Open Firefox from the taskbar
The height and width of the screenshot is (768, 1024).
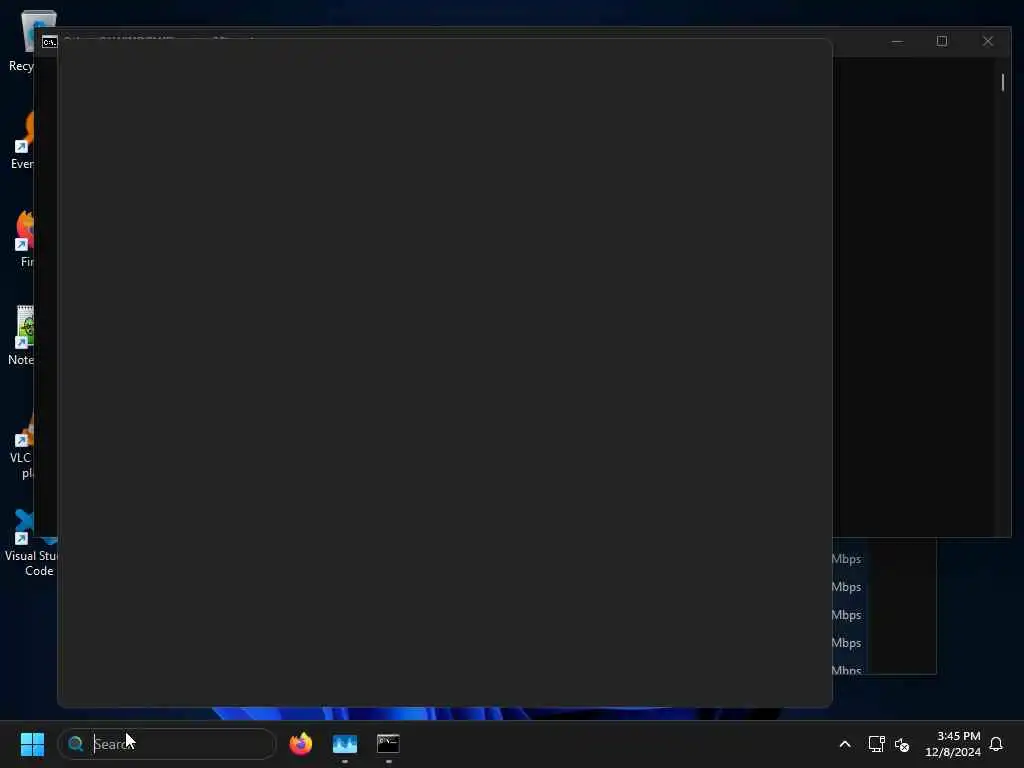pos(301,744)
